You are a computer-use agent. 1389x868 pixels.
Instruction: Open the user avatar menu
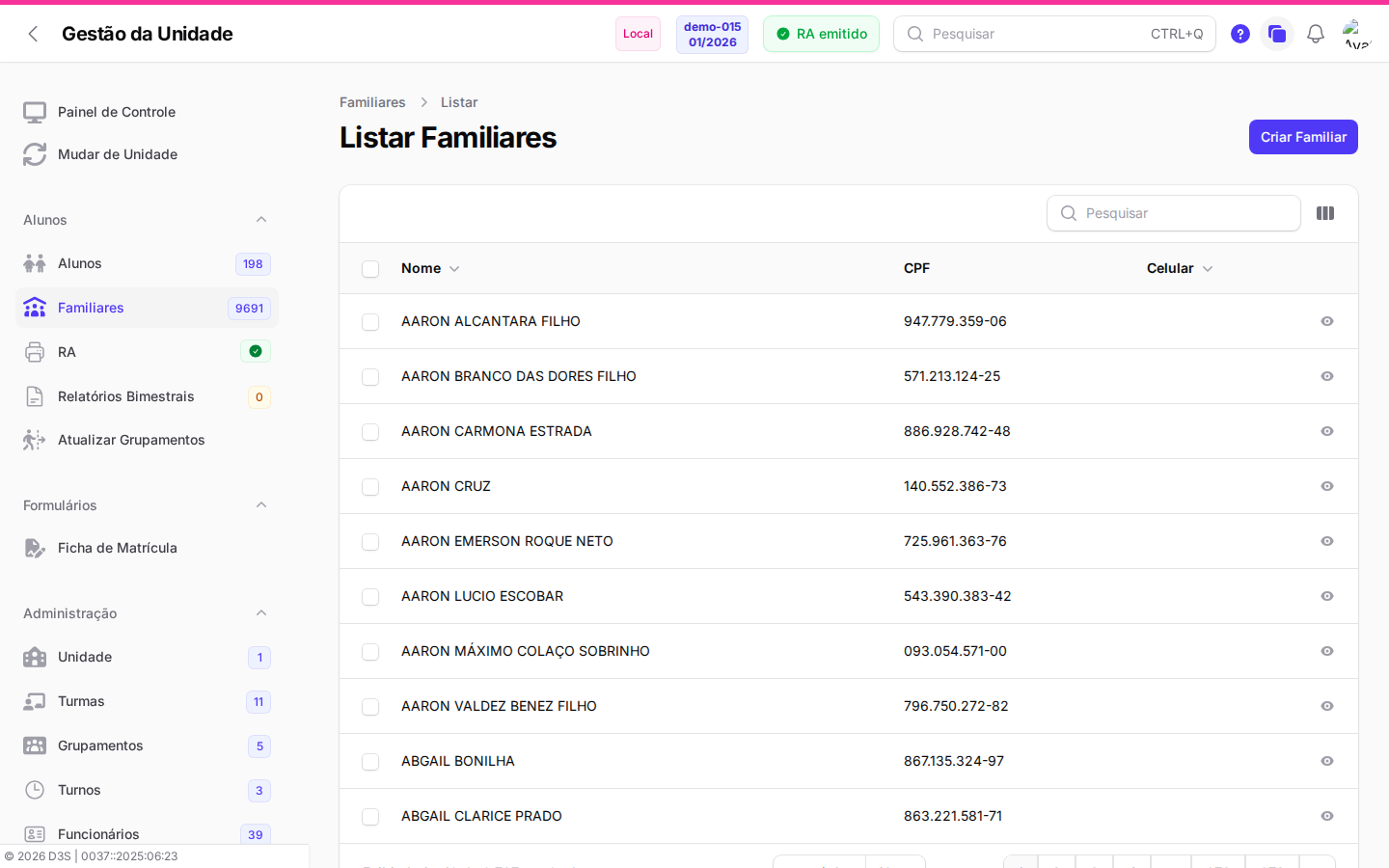[x=1357, y=34]
